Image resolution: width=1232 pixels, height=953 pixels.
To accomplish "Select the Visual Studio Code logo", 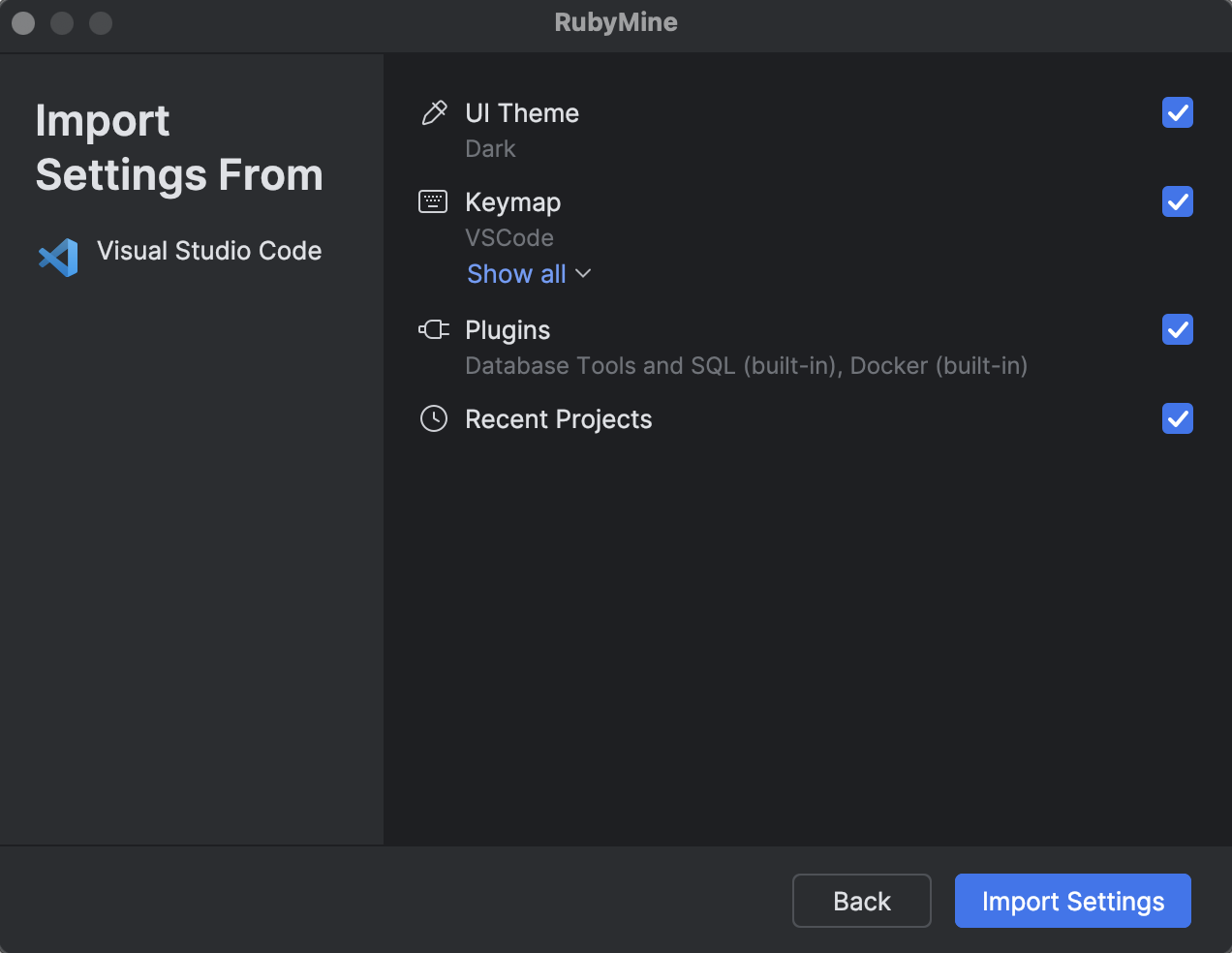I will (x=58, y=256).
